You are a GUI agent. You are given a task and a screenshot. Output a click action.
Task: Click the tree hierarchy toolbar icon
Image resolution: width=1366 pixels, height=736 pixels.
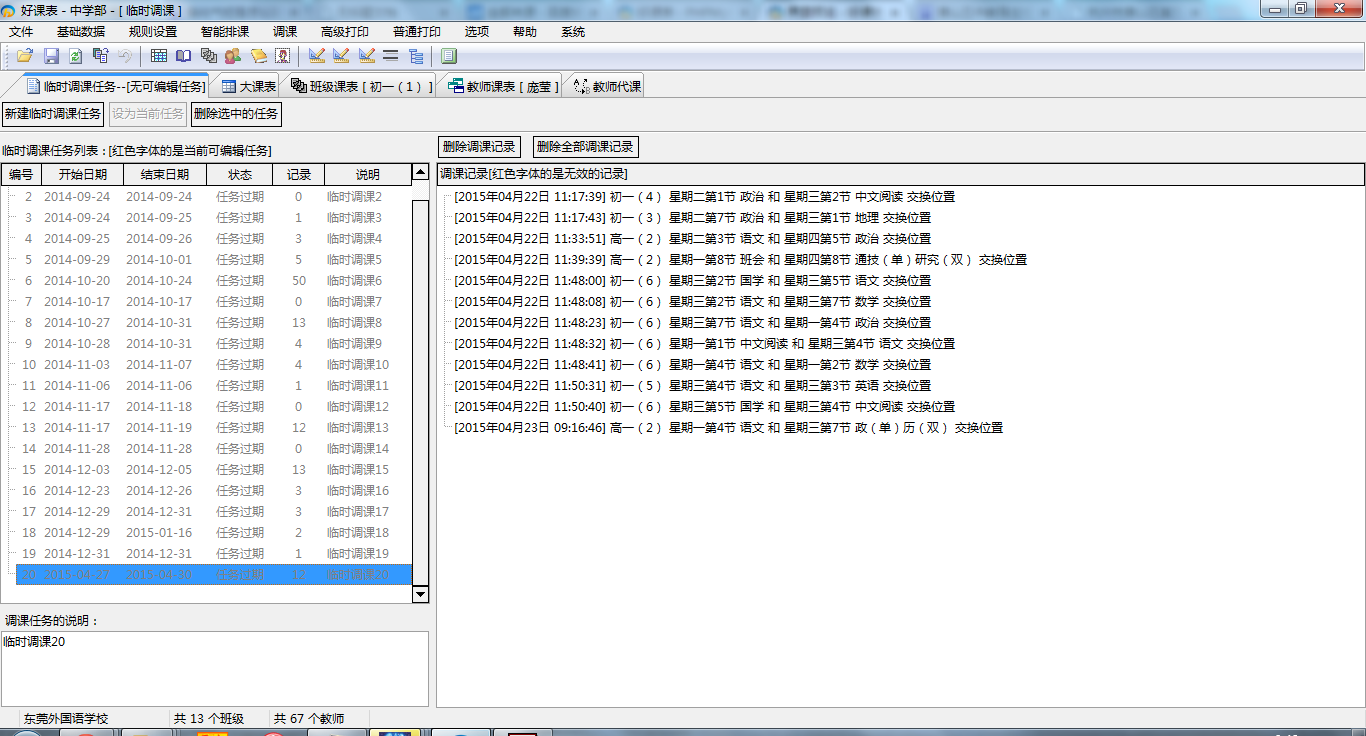pos(416,56)
